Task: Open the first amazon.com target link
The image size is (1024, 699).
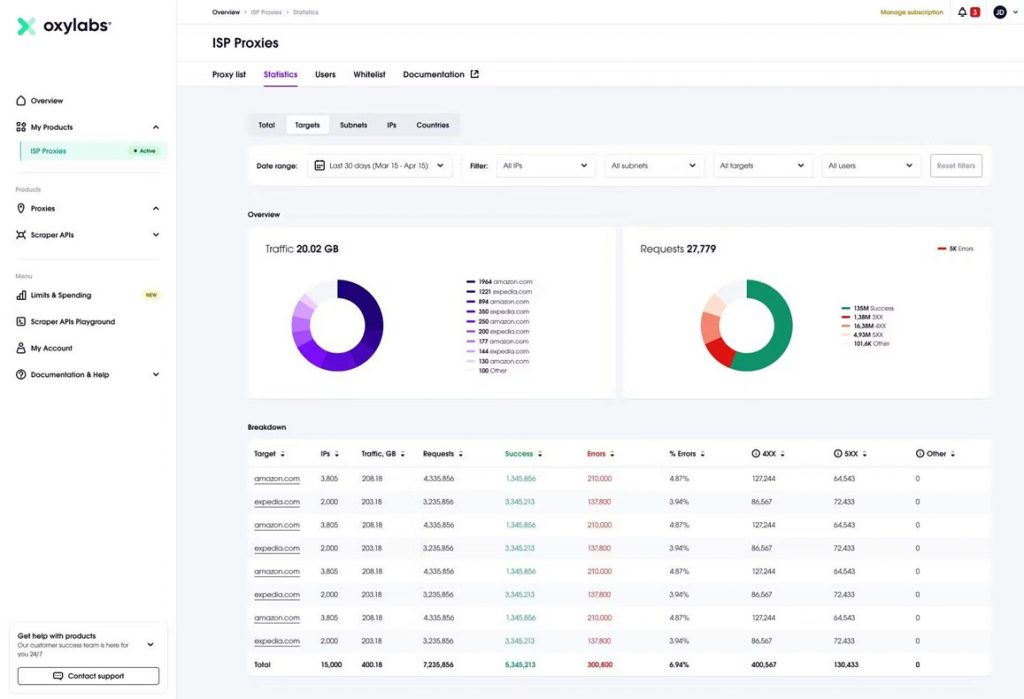Action: (x=277, y=479)
